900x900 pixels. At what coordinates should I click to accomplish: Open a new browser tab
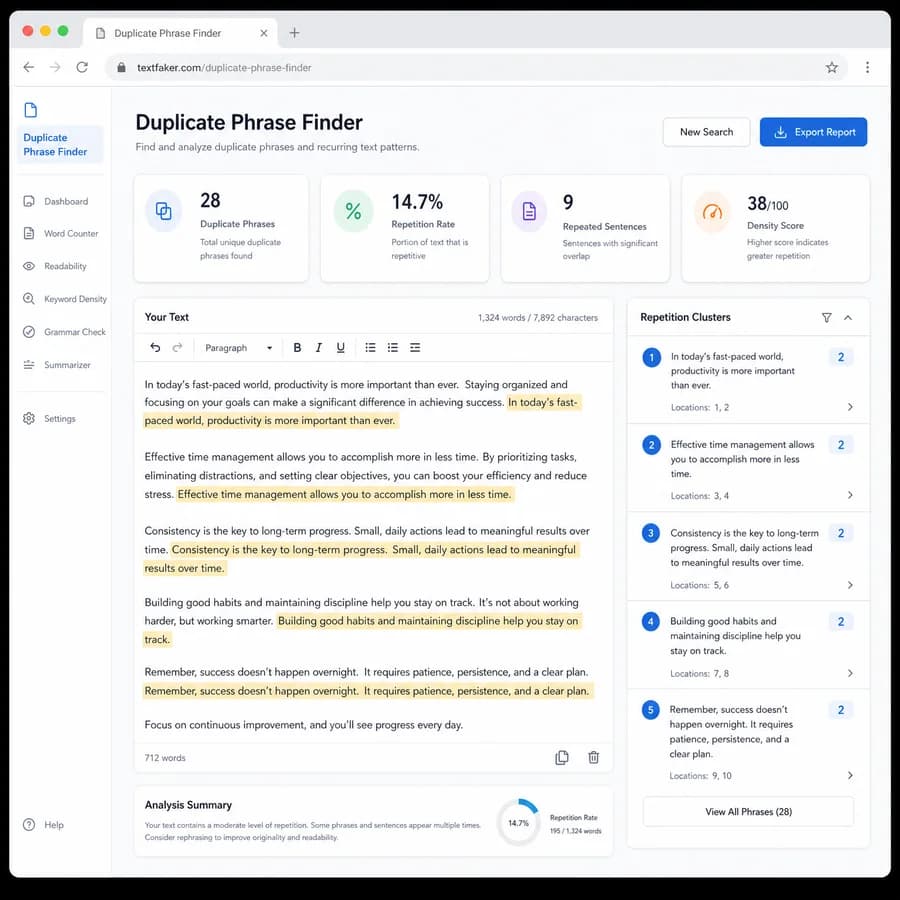pos(294,33)
